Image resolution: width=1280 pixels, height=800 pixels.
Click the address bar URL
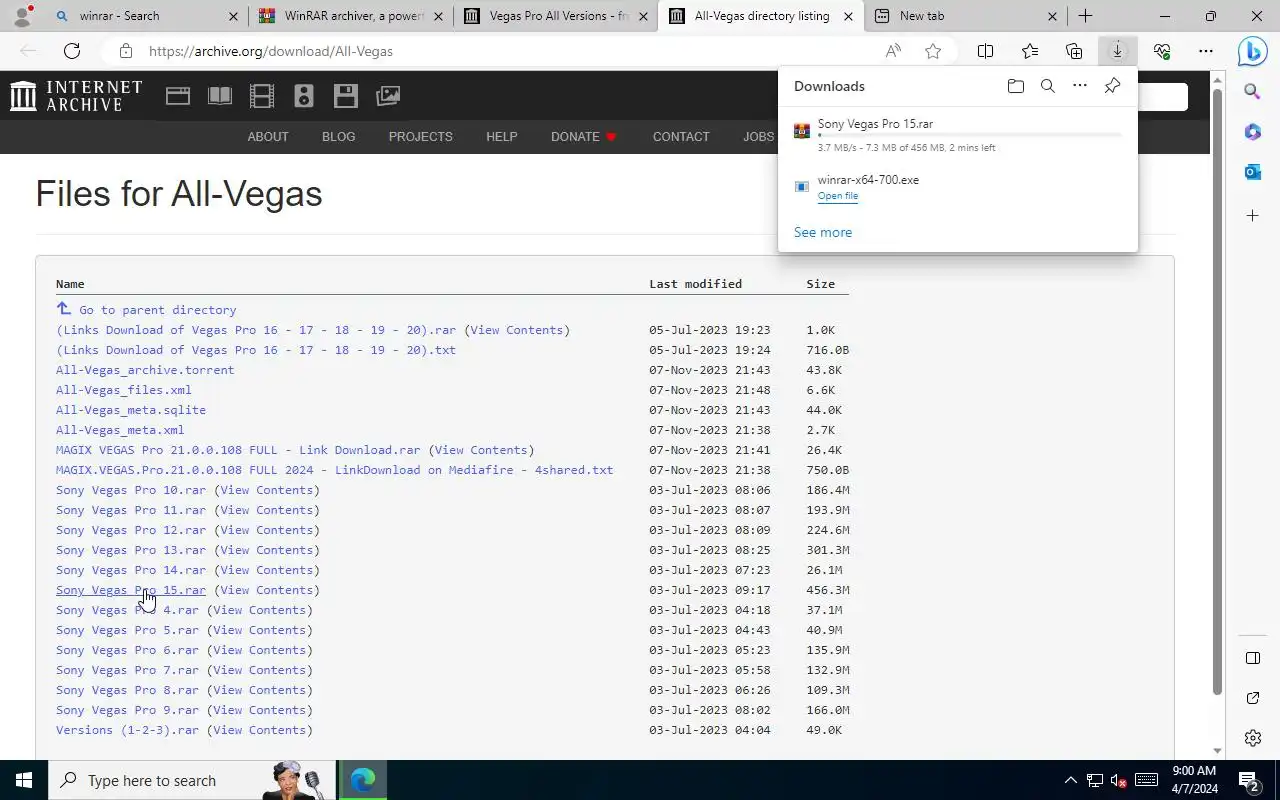(x=271, y=51)
